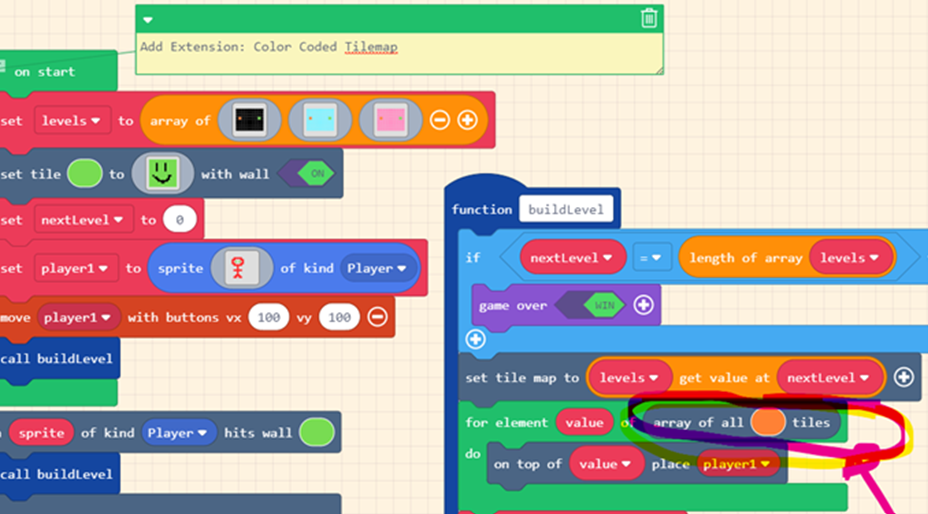The image size is (928, 514).
Task: Open the 'player1' dropdown in place block
Action: pos(737,464)
